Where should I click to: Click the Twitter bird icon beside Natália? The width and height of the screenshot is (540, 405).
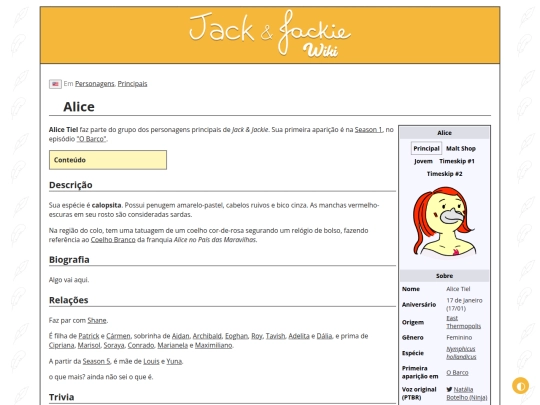point(449,389)
